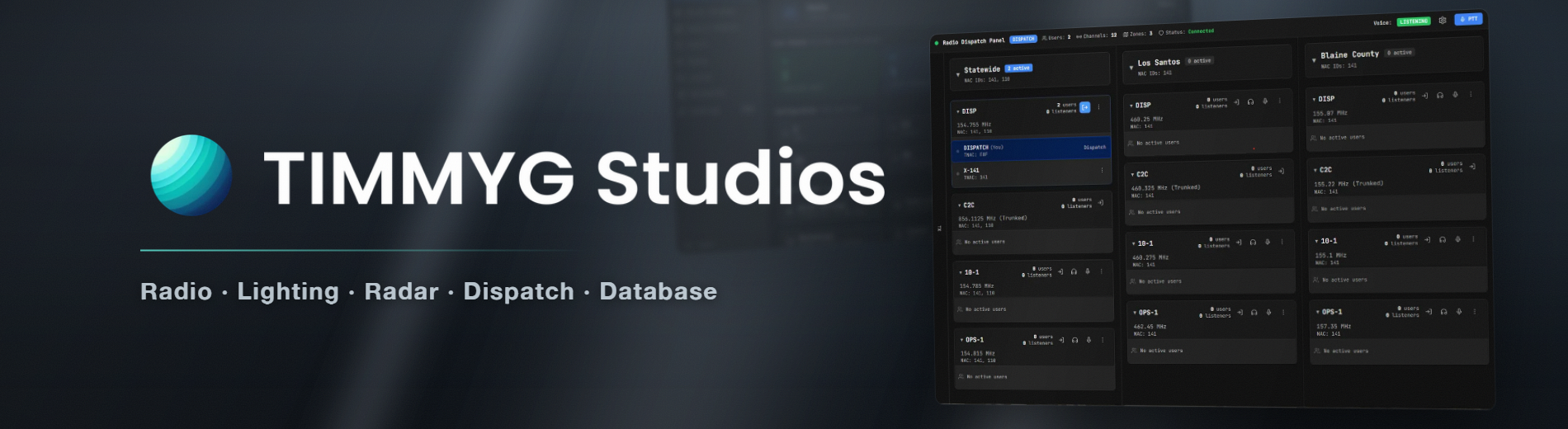The width and height of the screenshot is (1568, 429).
Task: Click headphones listen icon on Blaine County DISP
Action: click(x=1440, y=95)
